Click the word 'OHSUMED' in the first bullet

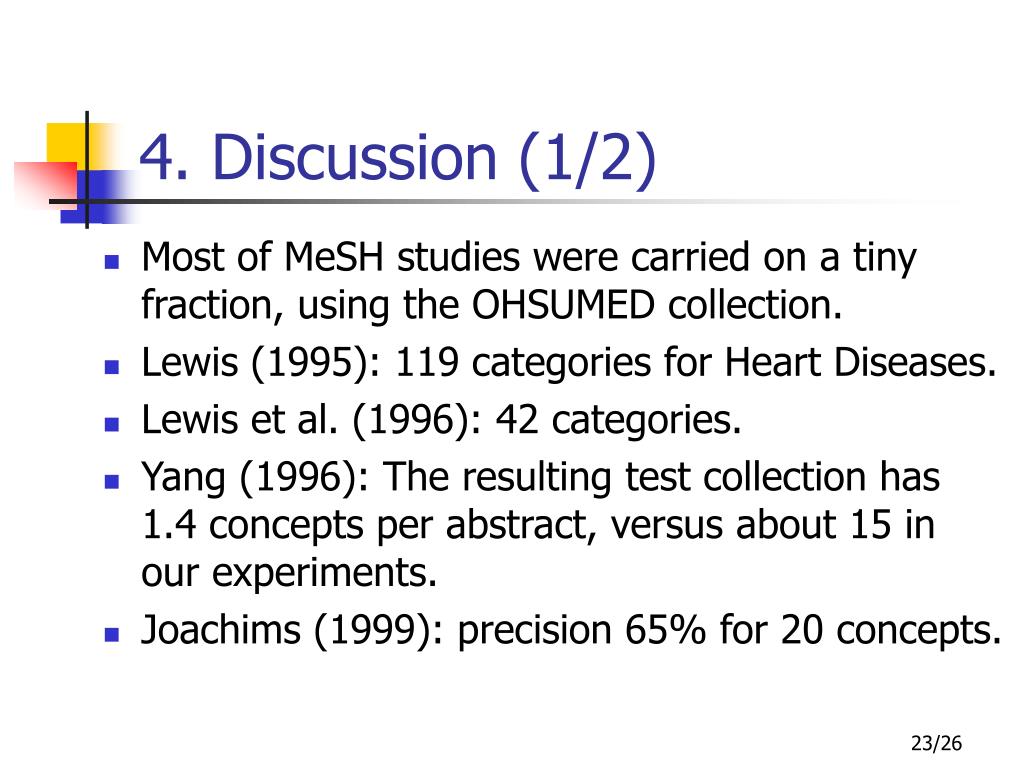click(562, 305)
